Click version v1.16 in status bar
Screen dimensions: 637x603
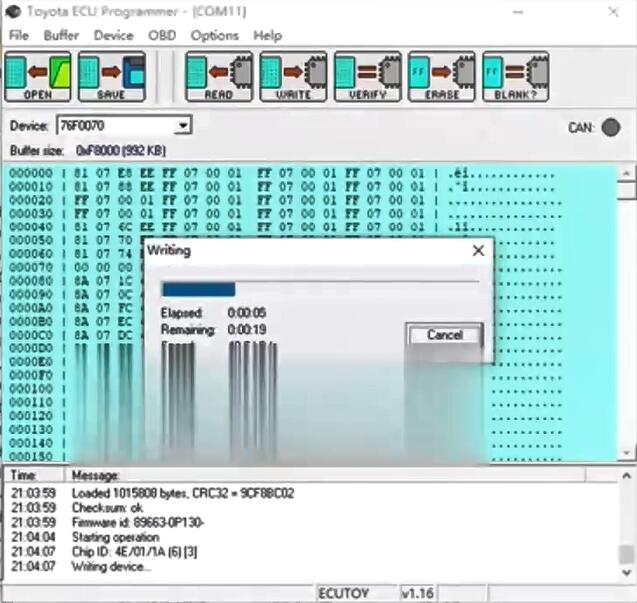pos(417,593)
